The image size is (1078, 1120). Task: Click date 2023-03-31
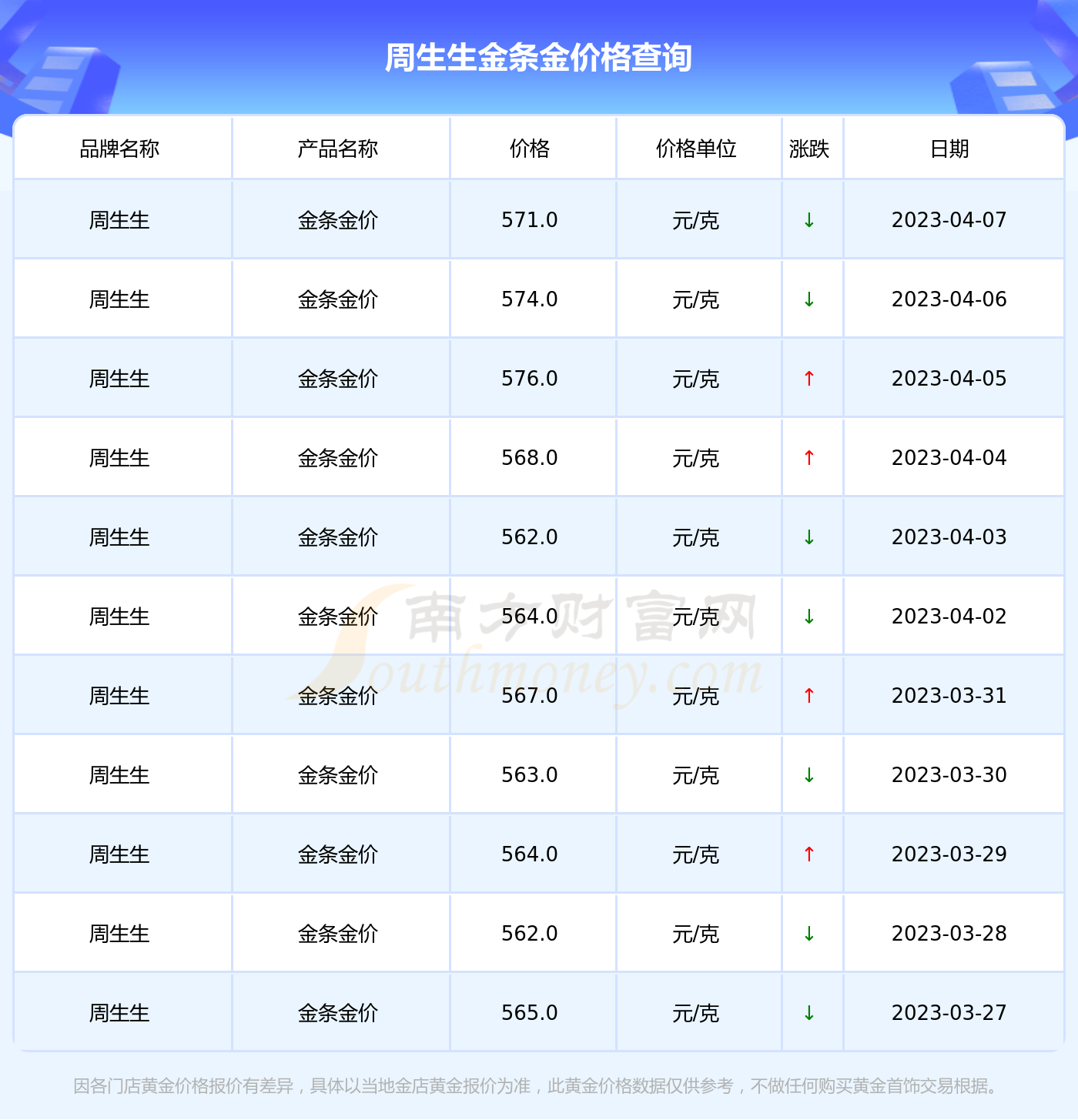click(x=949, y=696)
